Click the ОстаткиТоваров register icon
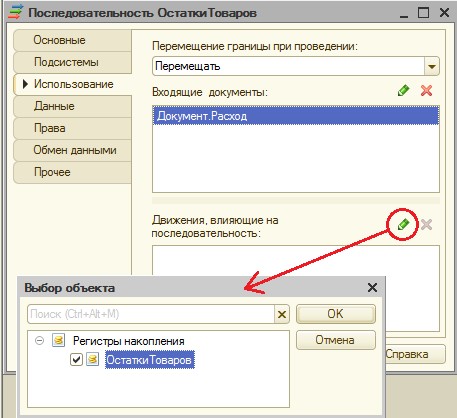The width and height of the screenshot is (457, 418). (x=93, y=359)
